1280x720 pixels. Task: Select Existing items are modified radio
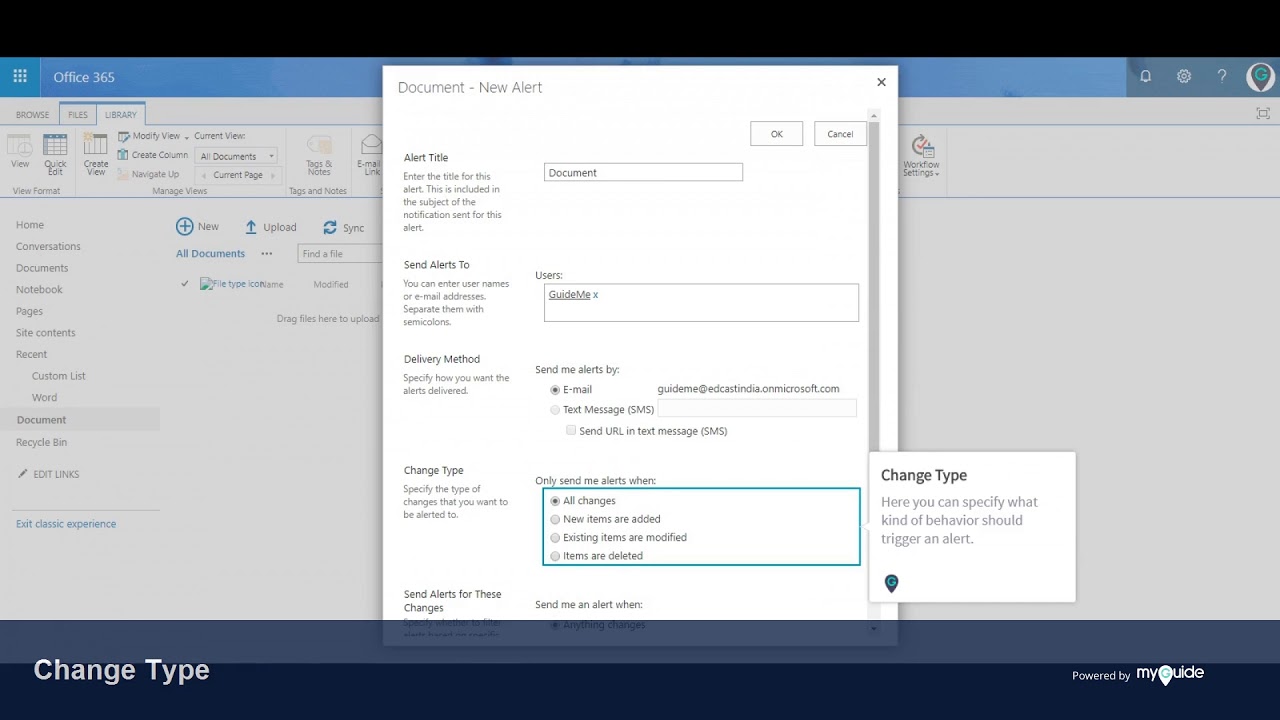point(555,538)
